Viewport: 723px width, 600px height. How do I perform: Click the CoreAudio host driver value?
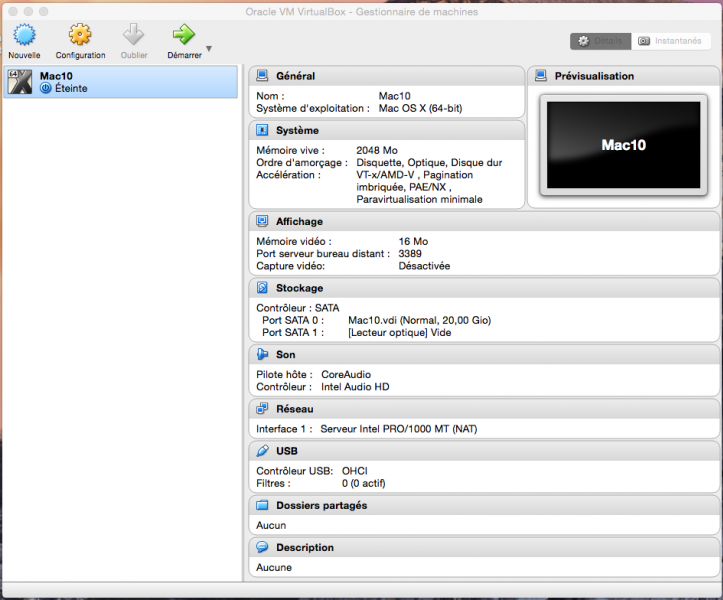(346, 374)
